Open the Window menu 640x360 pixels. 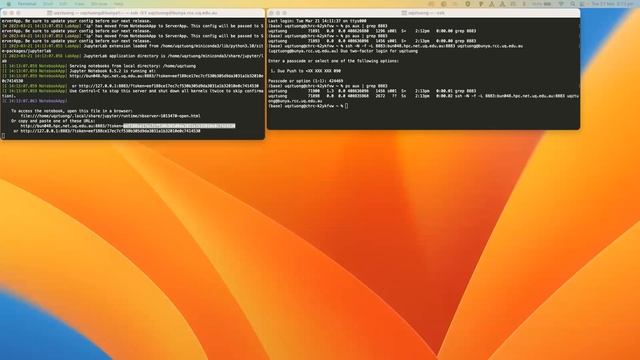click(x=99, y=4)
